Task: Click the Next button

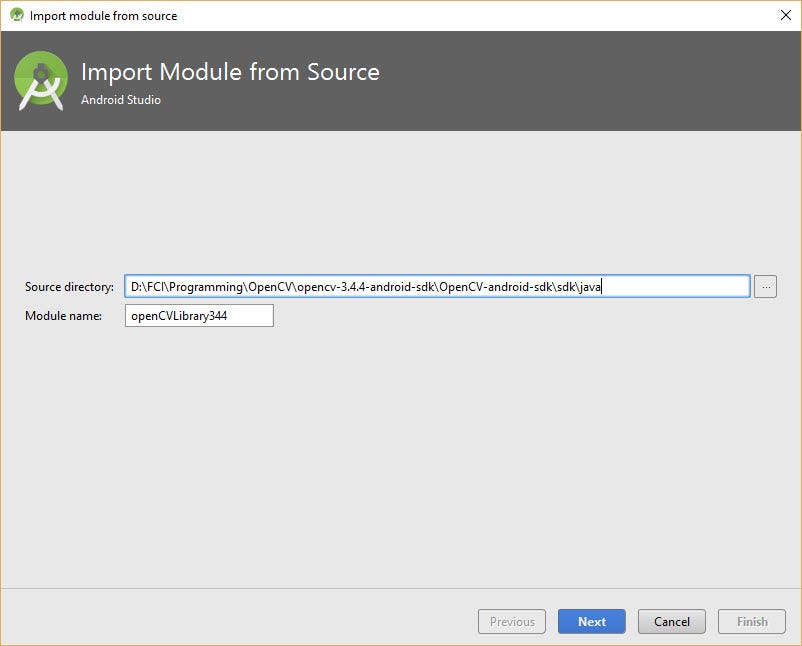Action: (592, 621)
